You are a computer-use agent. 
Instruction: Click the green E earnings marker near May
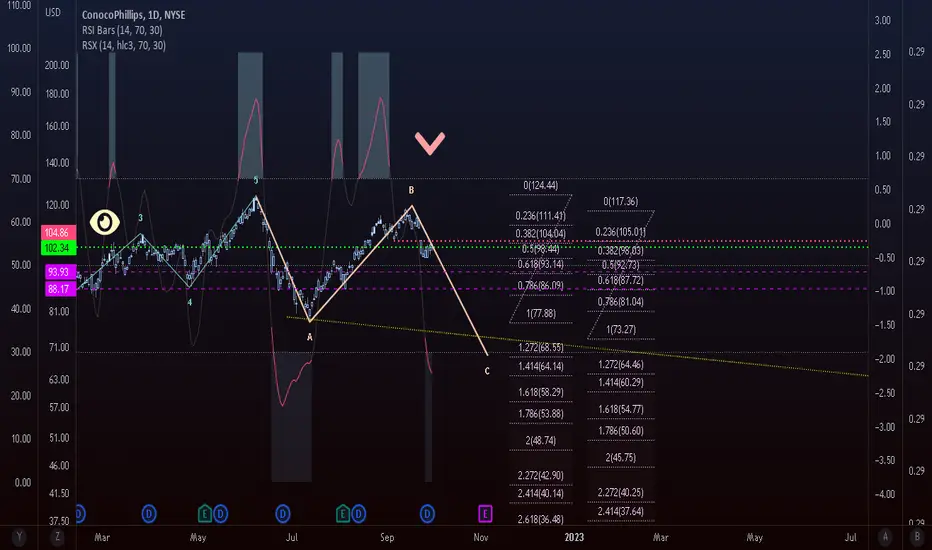[x=204, y=513]
